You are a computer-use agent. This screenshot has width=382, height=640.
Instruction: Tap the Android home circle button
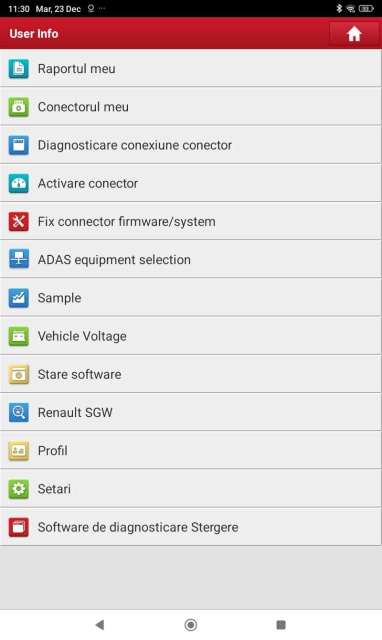pyautogui.click(x=191, y=624)
